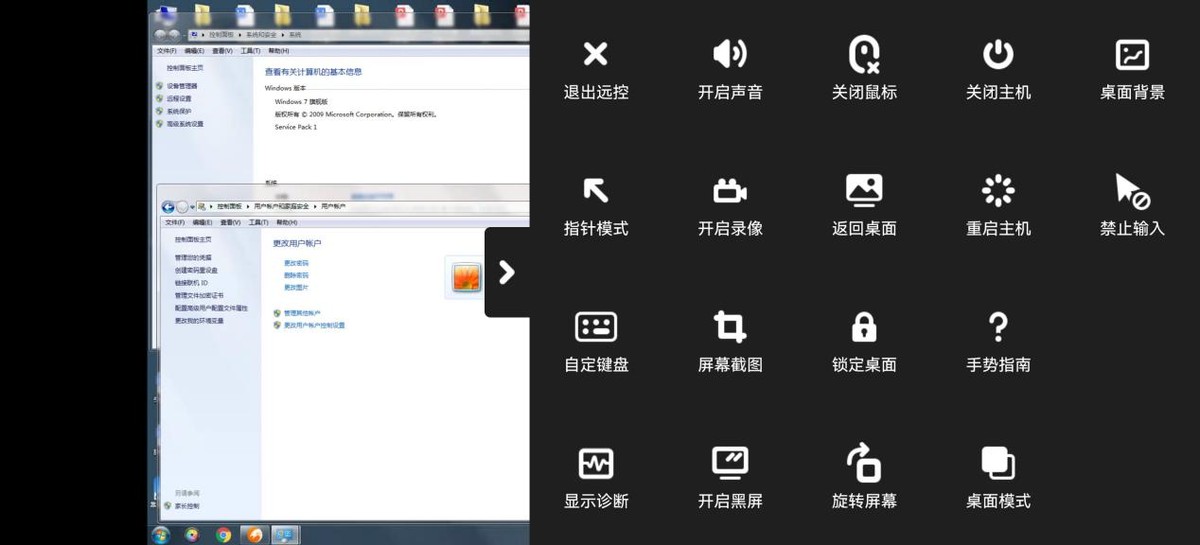Screen dimensions: 1200x545
Task: Open 查看(V) menu in User Accounts window
Action: click(x=230, y=223)
